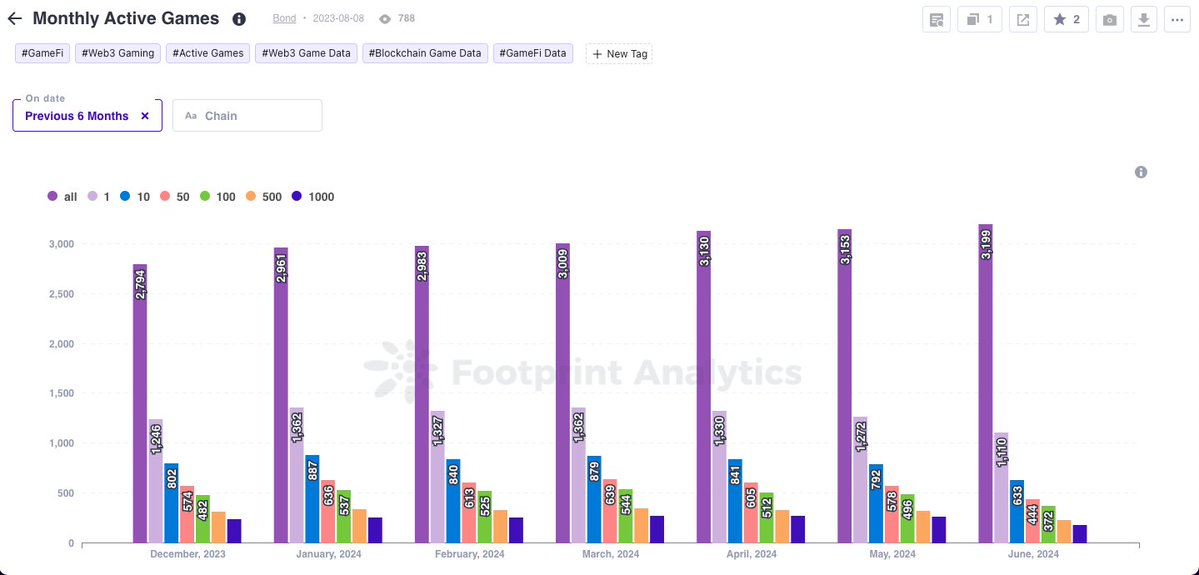Open the three-dots more options menu
Screen dimensions: 1199x575
click(1177, 19)
